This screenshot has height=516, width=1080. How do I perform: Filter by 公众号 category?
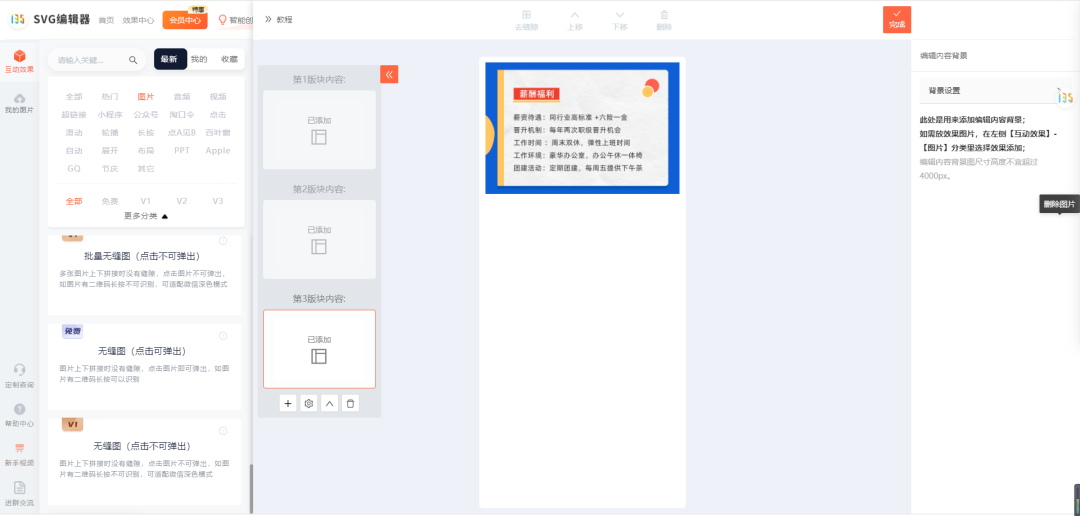click(x=145, y=114)
